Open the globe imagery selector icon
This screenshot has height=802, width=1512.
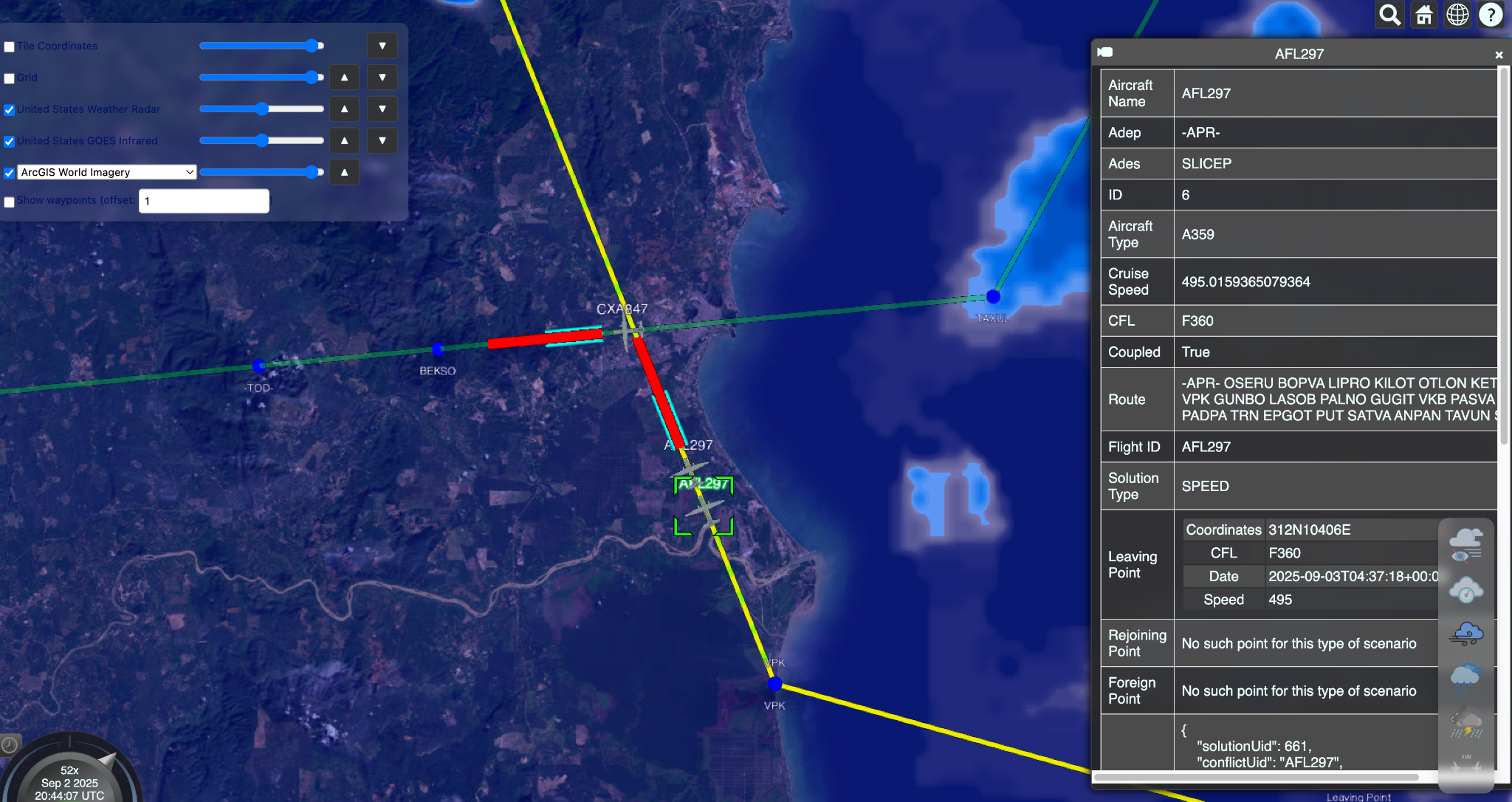pyautogui.click(x=1457, y=15)
